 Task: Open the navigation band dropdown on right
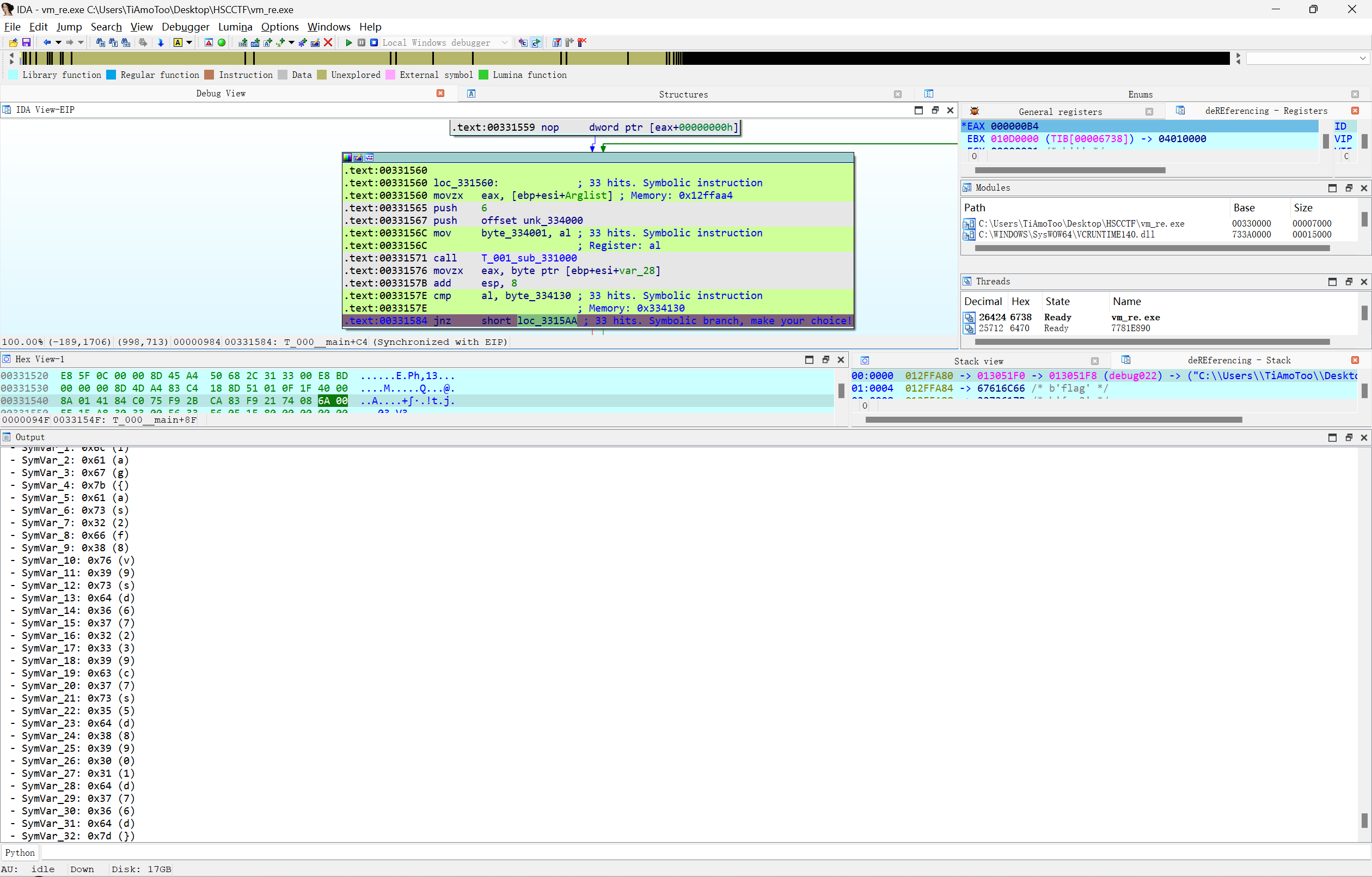[x=1362, y=58]
